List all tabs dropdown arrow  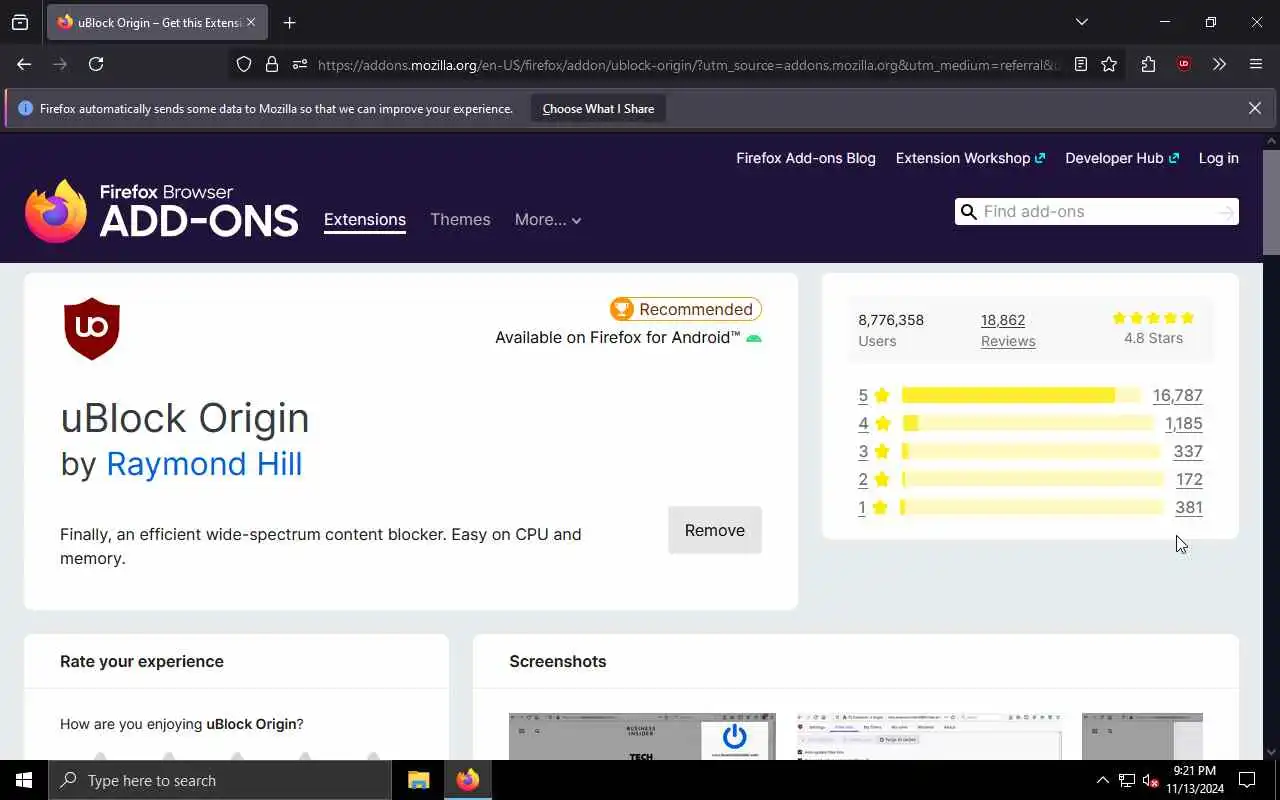1081,22
